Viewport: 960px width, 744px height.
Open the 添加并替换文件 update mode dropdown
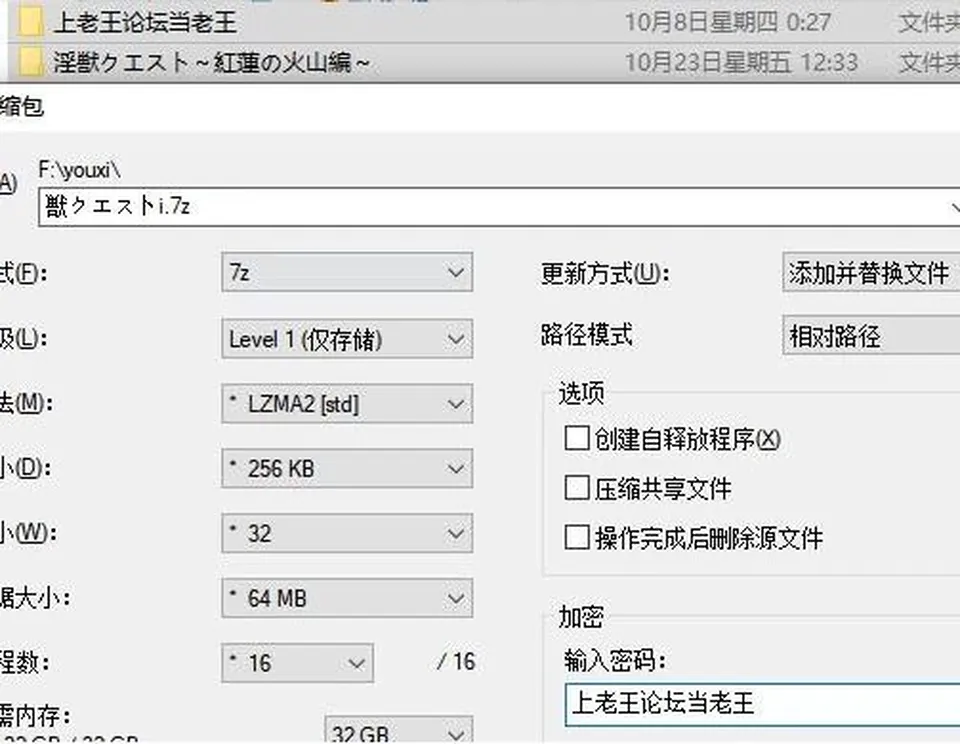point(871,272)
